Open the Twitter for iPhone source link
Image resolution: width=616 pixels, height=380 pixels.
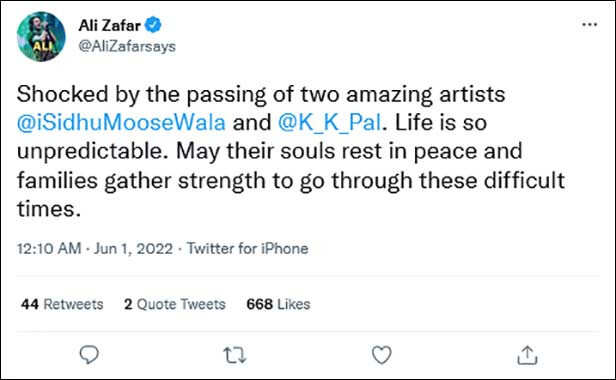point(247,249)
